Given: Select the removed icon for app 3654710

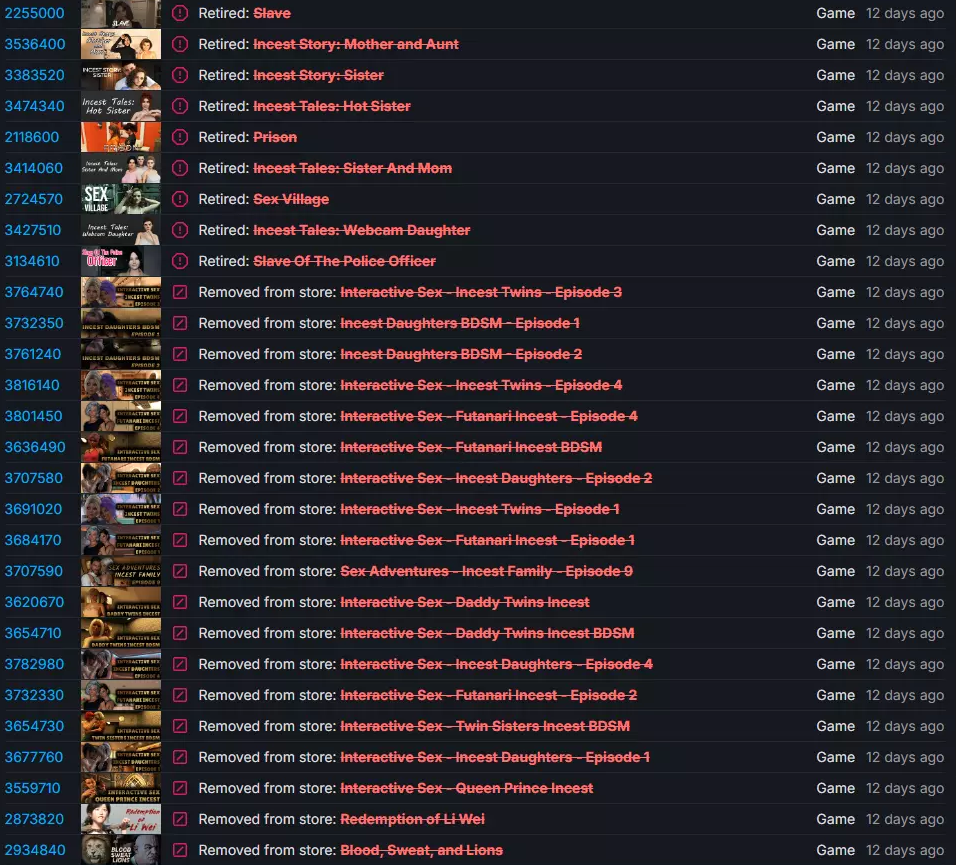Looking at the screenshot, I should coord(180,633).
